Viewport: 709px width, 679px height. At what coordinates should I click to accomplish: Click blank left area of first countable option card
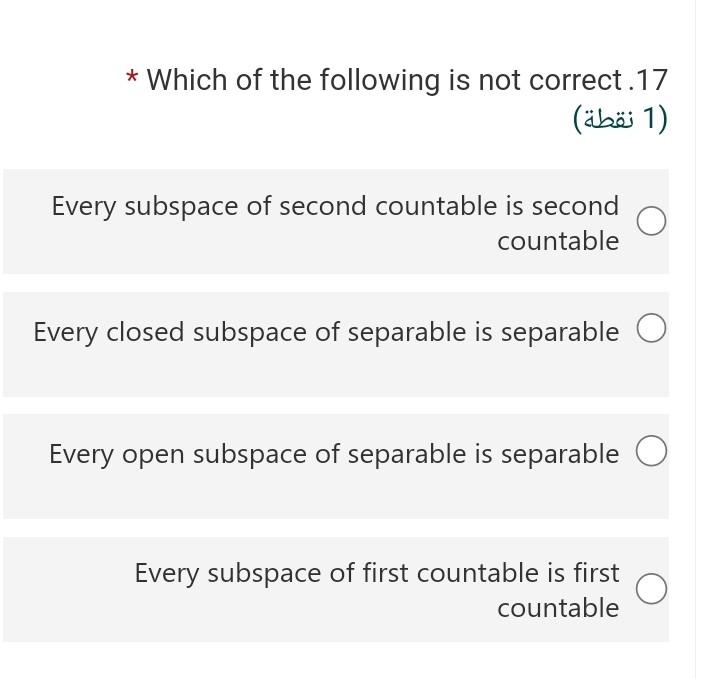(68, 589)
